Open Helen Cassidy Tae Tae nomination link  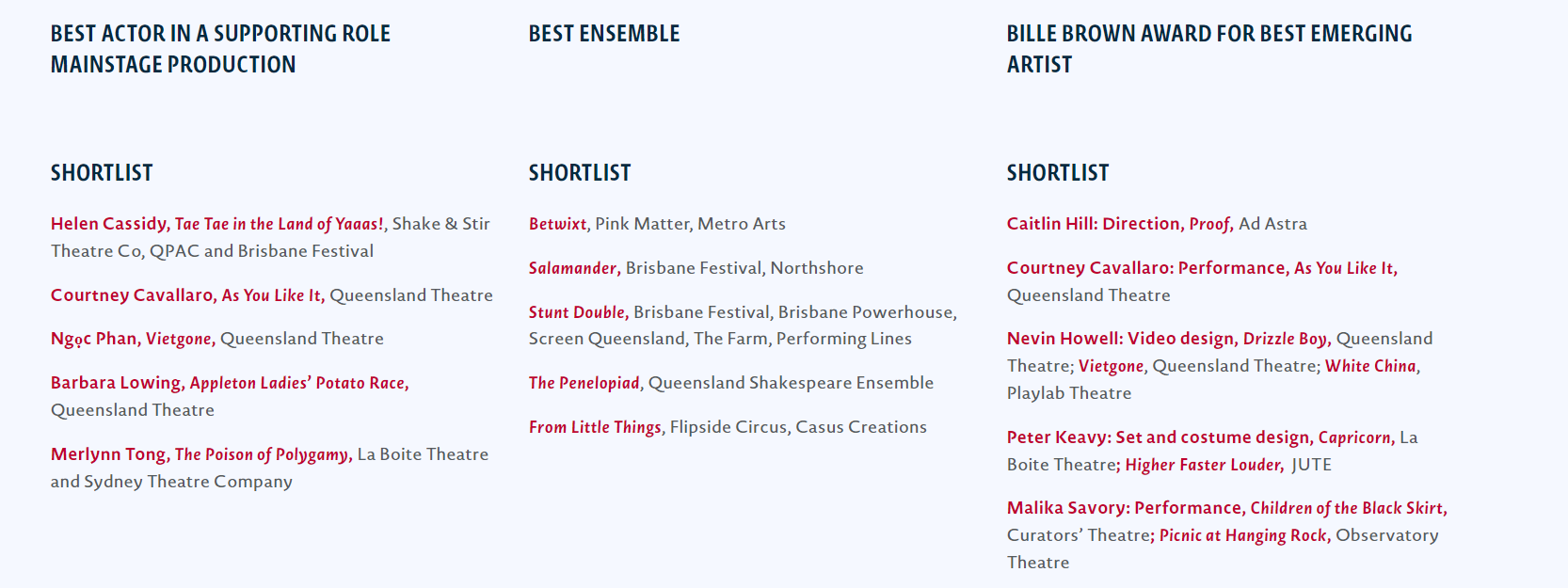[217, 224]
